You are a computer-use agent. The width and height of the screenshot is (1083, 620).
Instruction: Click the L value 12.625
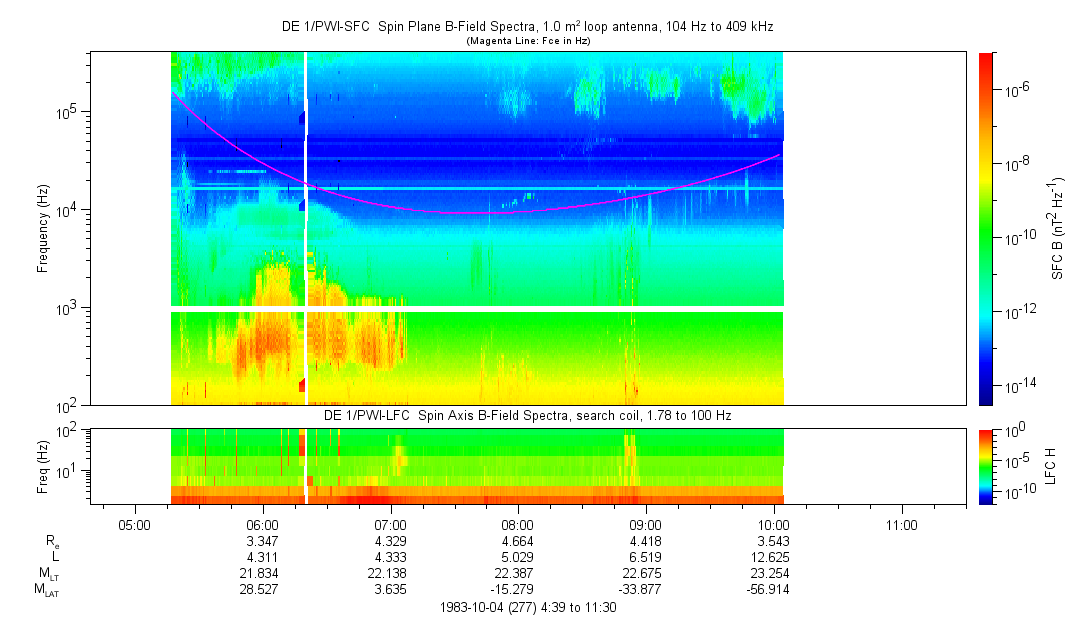[x=774, y=557]
